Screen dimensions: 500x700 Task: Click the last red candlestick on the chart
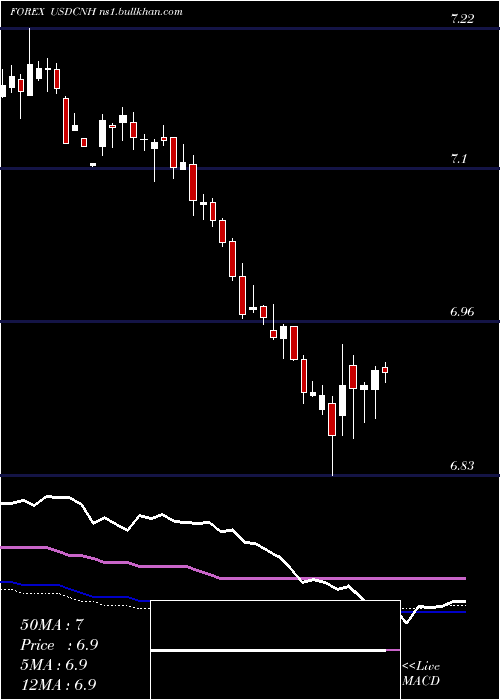coord(385,371)
